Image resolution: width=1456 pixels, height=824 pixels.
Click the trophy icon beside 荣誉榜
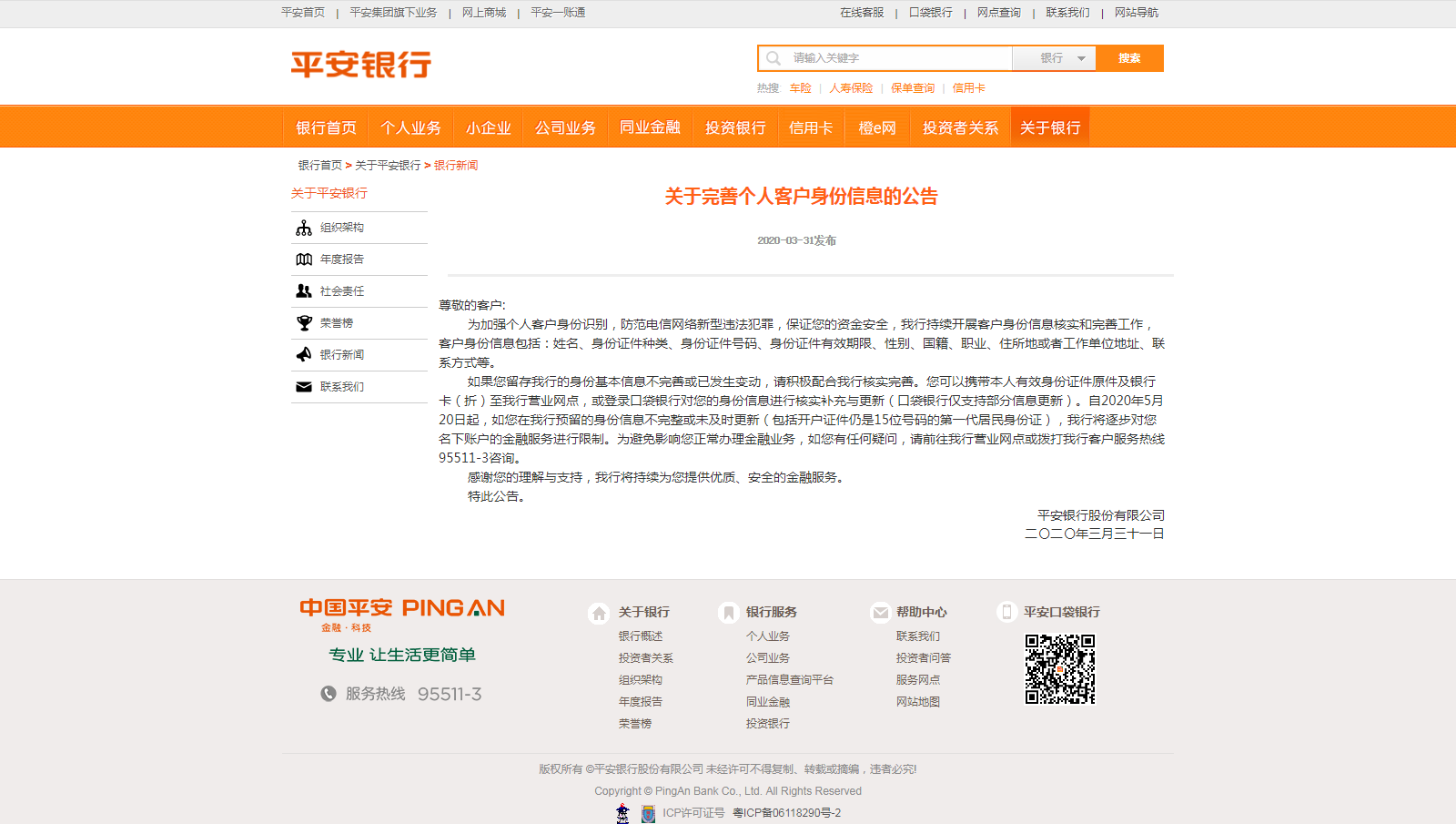point(304,323)
